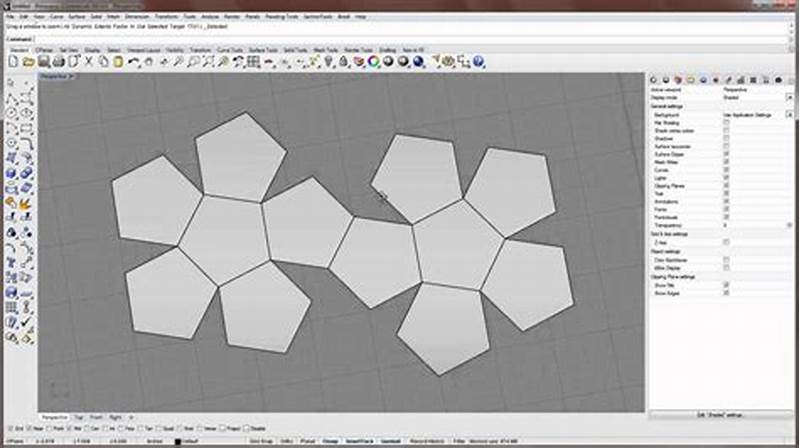Screen dimensions: 800x448
Task: Click the Layers stack icon in toolbar
Action: pos(359,62)
